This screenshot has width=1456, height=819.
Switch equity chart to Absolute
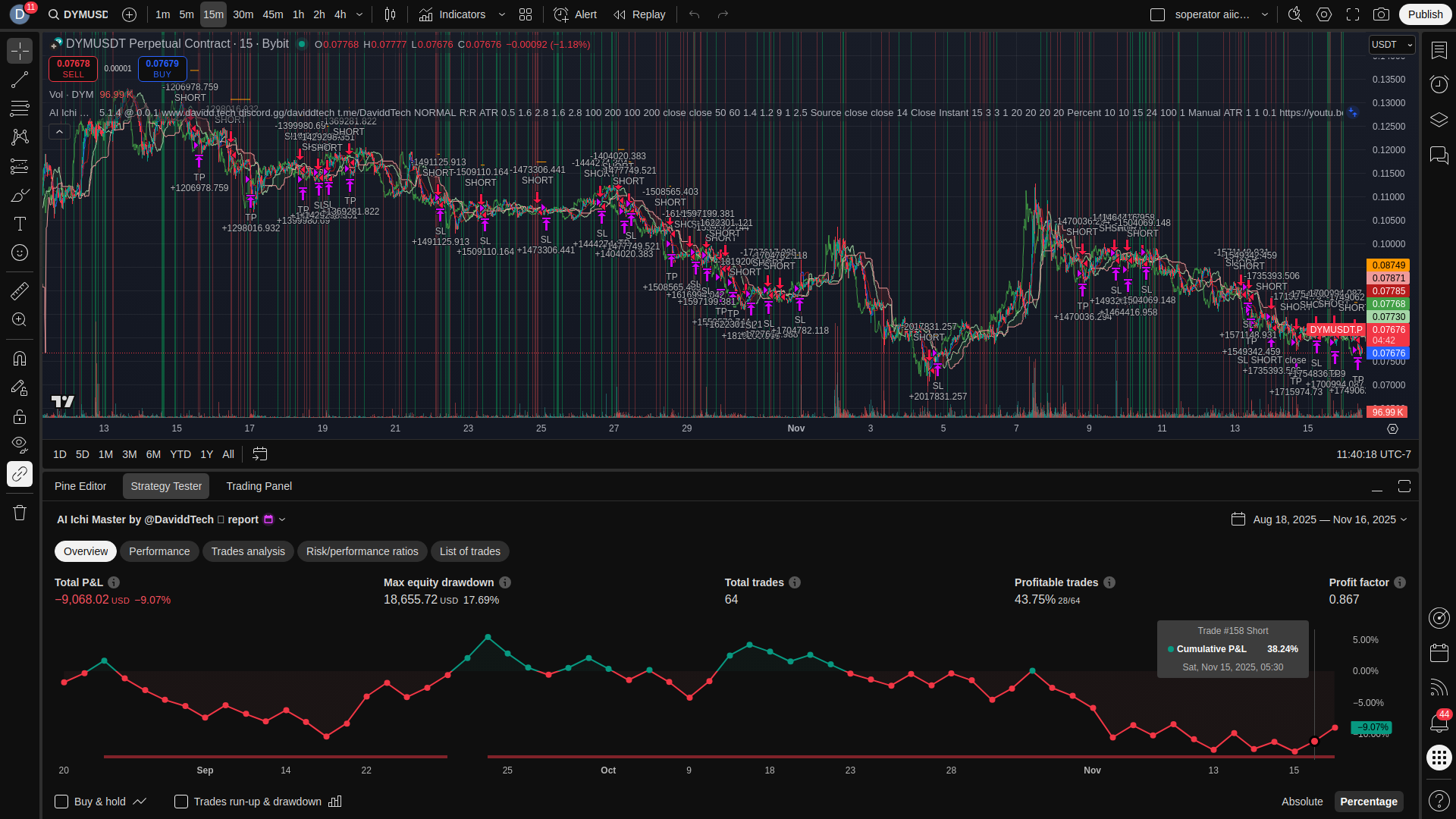[1301, 802]
